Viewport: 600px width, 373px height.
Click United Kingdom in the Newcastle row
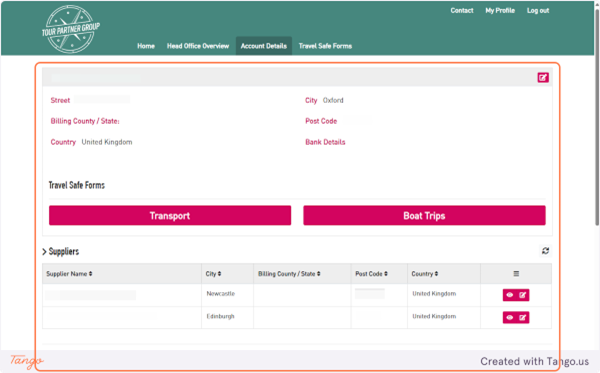click(x=434, y=294)
